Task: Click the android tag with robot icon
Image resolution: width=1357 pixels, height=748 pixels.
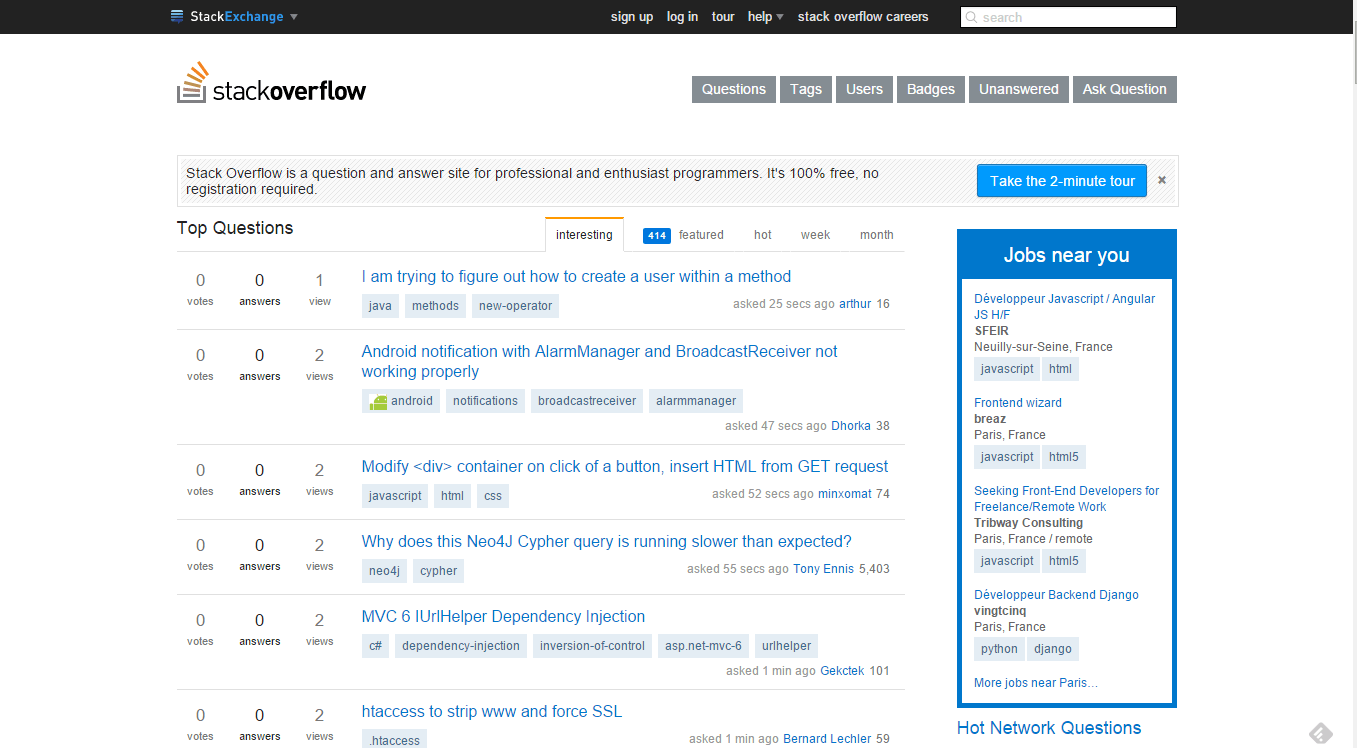Action: pyautogui.click(x=401, y=401)
